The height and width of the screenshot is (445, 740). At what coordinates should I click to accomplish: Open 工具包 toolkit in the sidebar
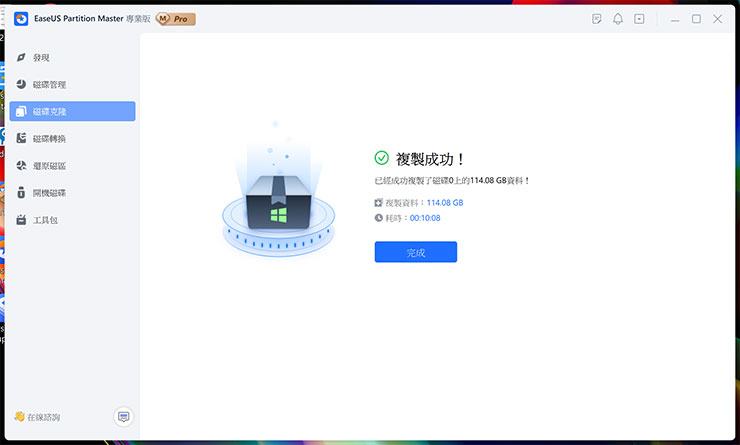click(72, 220)
